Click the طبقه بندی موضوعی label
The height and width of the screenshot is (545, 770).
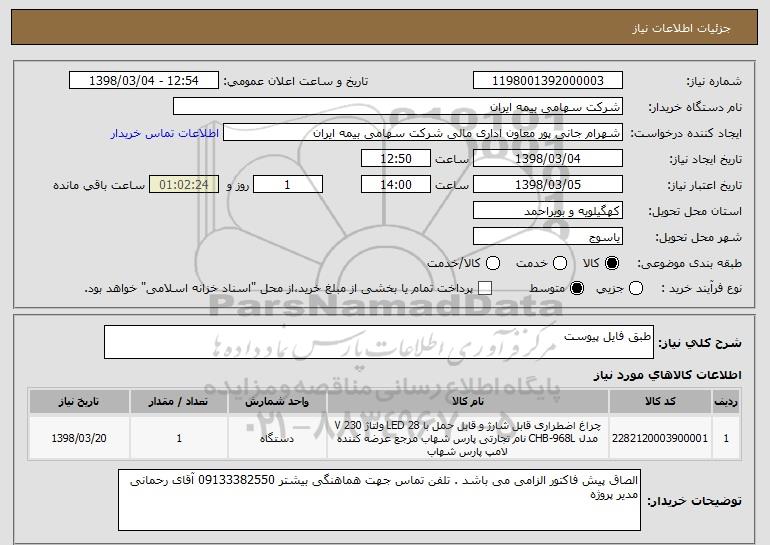(689, 264)
